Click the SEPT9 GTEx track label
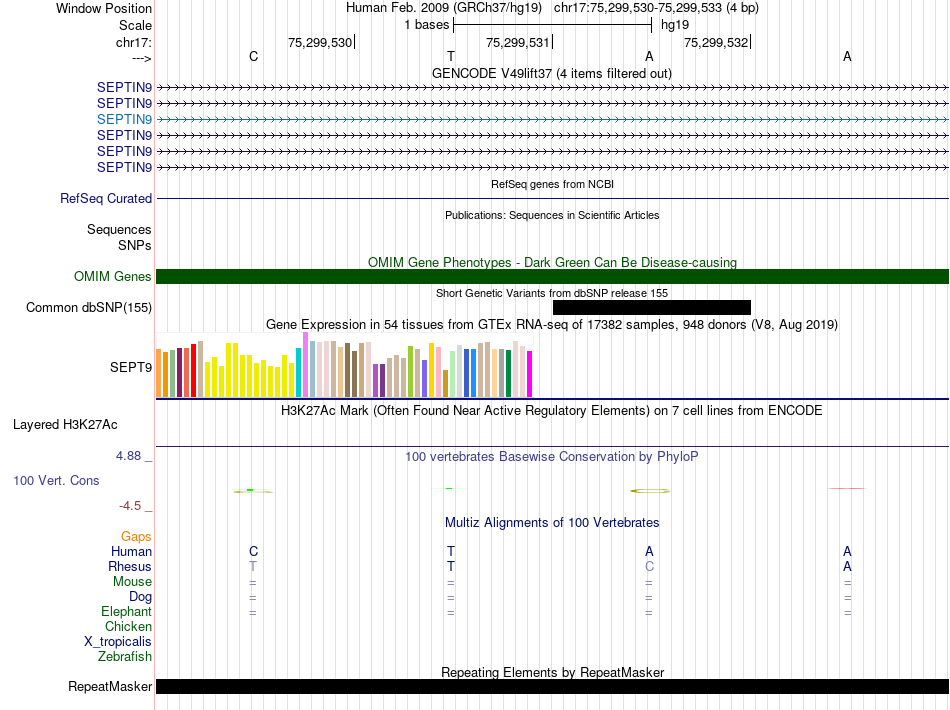The image size is (950, 710). click(131, 367)
